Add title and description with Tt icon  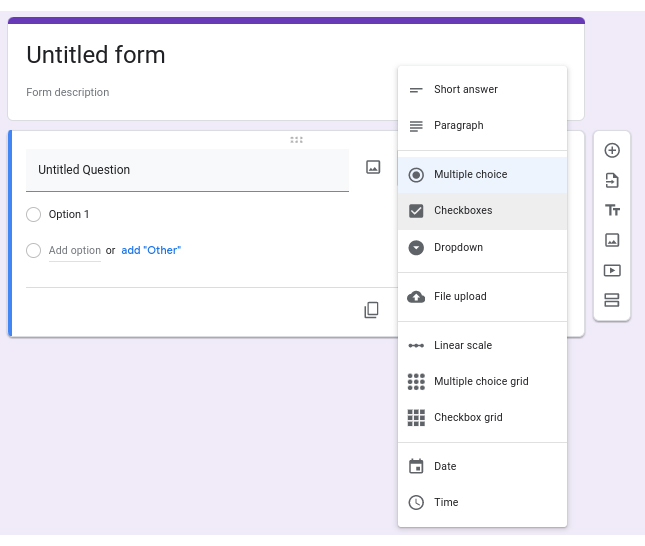pos(612,210)
